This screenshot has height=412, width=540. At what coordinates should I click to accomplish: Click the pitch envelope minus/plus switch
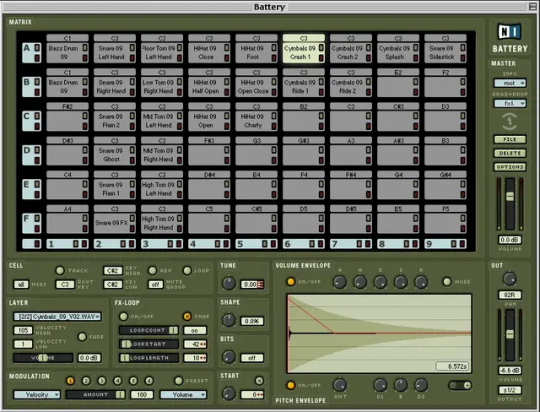pyautogui.click(x=460, y=385)
